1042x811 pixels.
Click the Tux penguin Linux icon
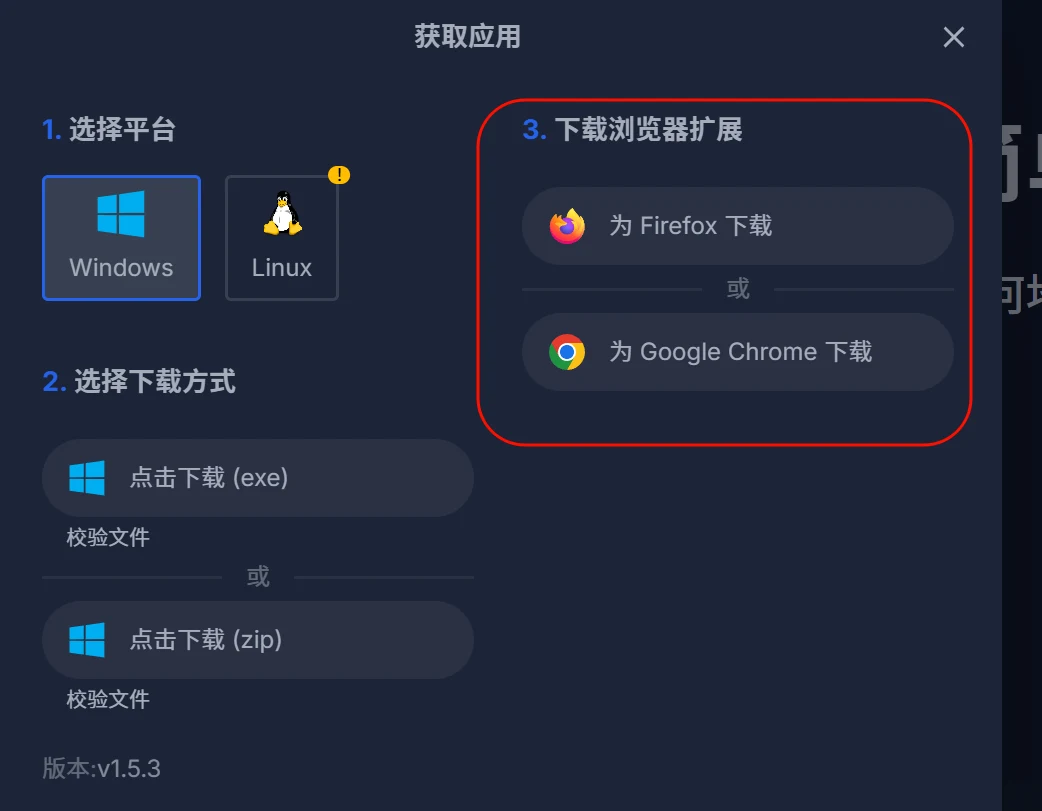tap(282, 213)
